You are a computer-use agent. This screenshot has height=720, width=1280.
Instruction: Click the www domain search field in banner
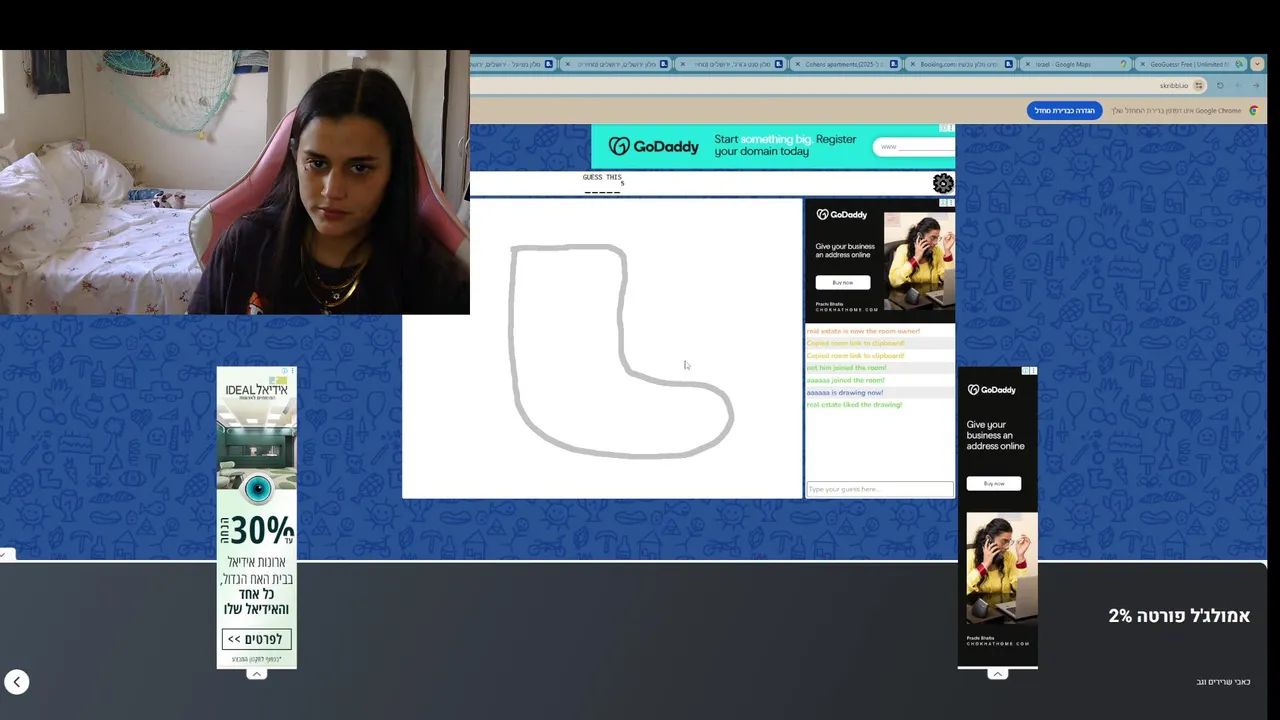click(x=914, y=147)
